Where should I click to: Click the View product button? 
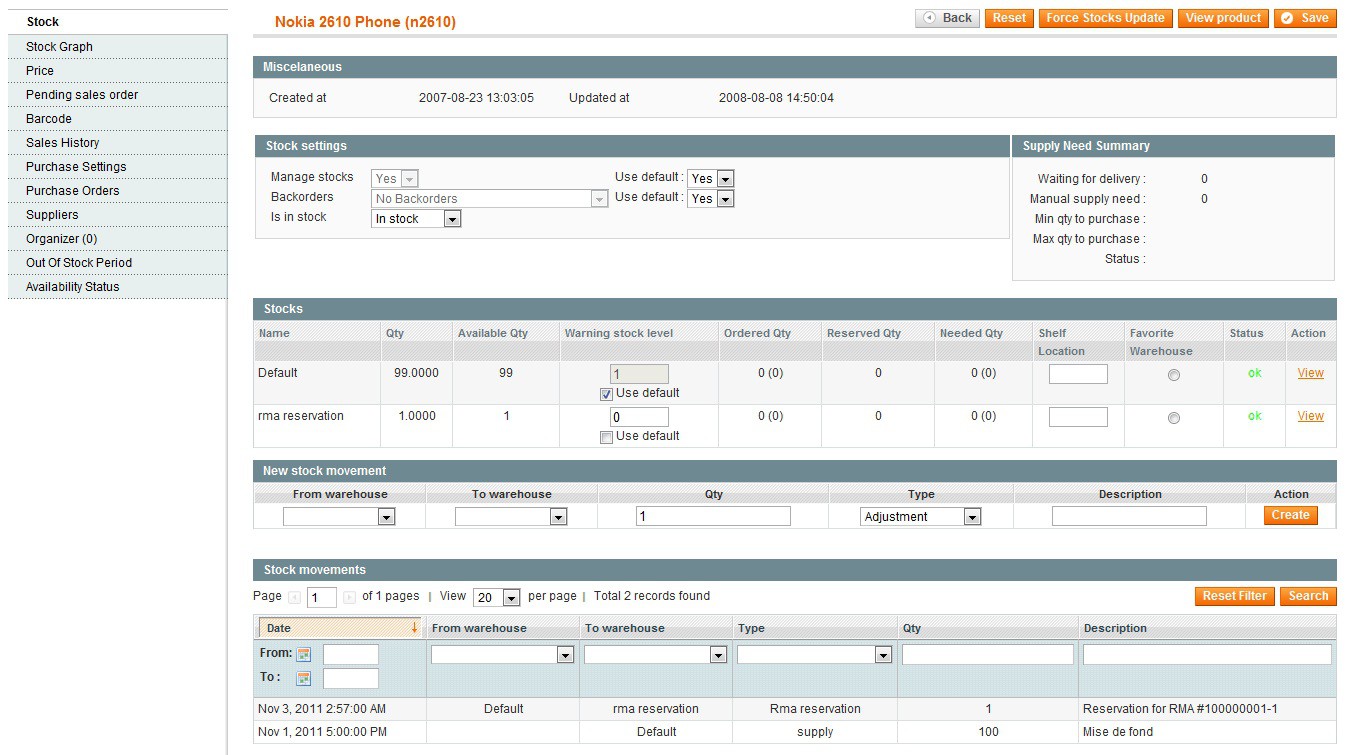tap(1223, 18)
